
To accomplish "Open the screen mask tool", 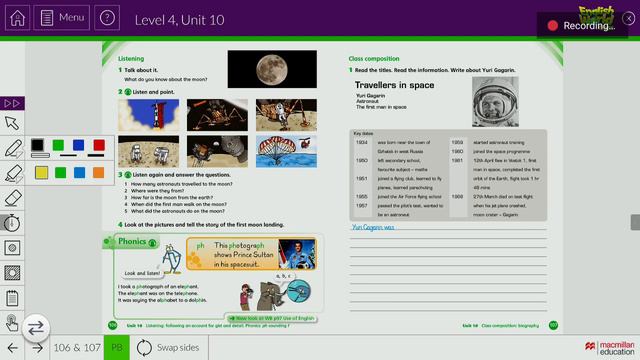I will (12, 273).
